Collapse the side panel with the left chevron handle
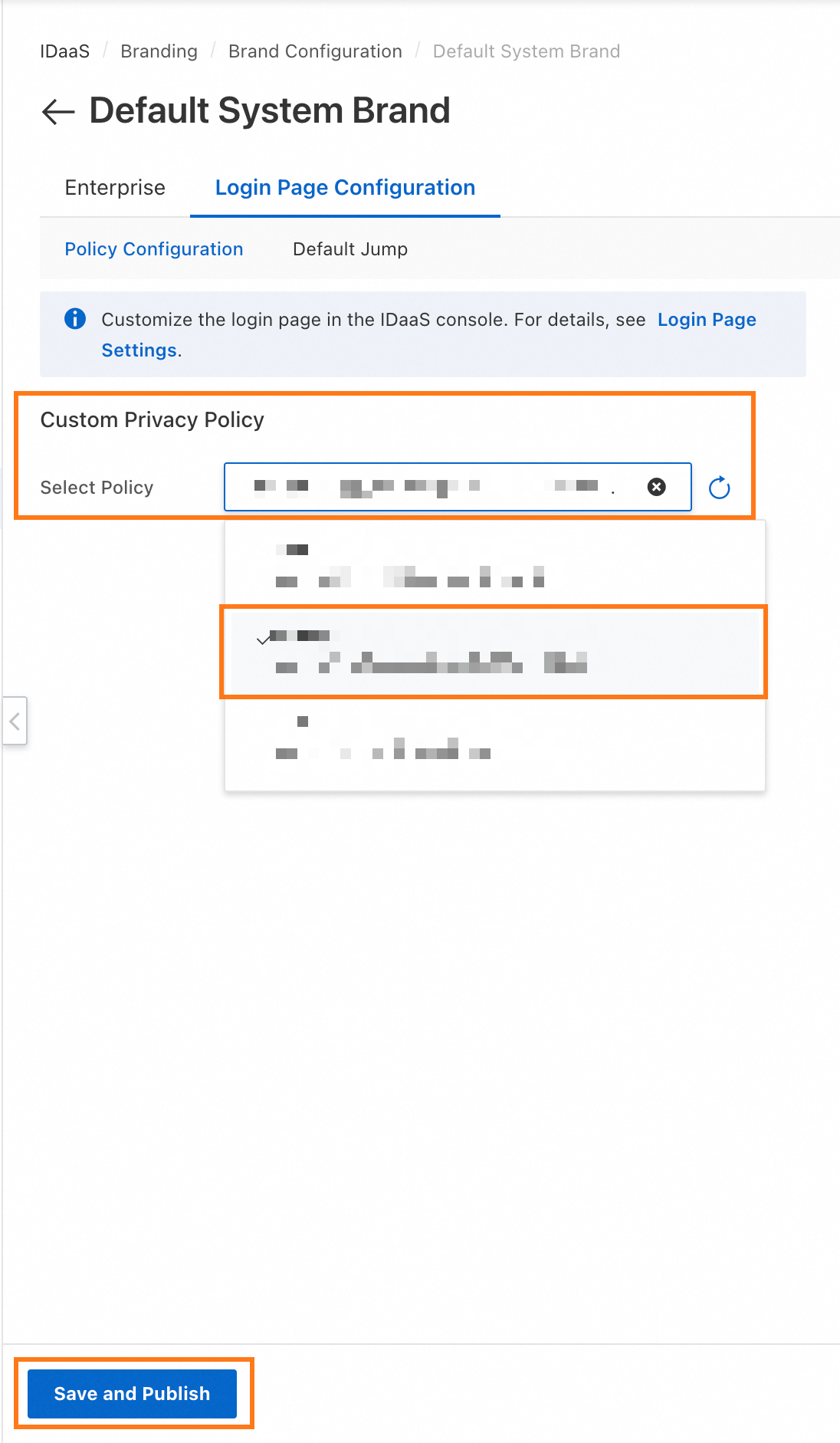The width and height of the screenshot is (840, 1443). tap(15, 721)
